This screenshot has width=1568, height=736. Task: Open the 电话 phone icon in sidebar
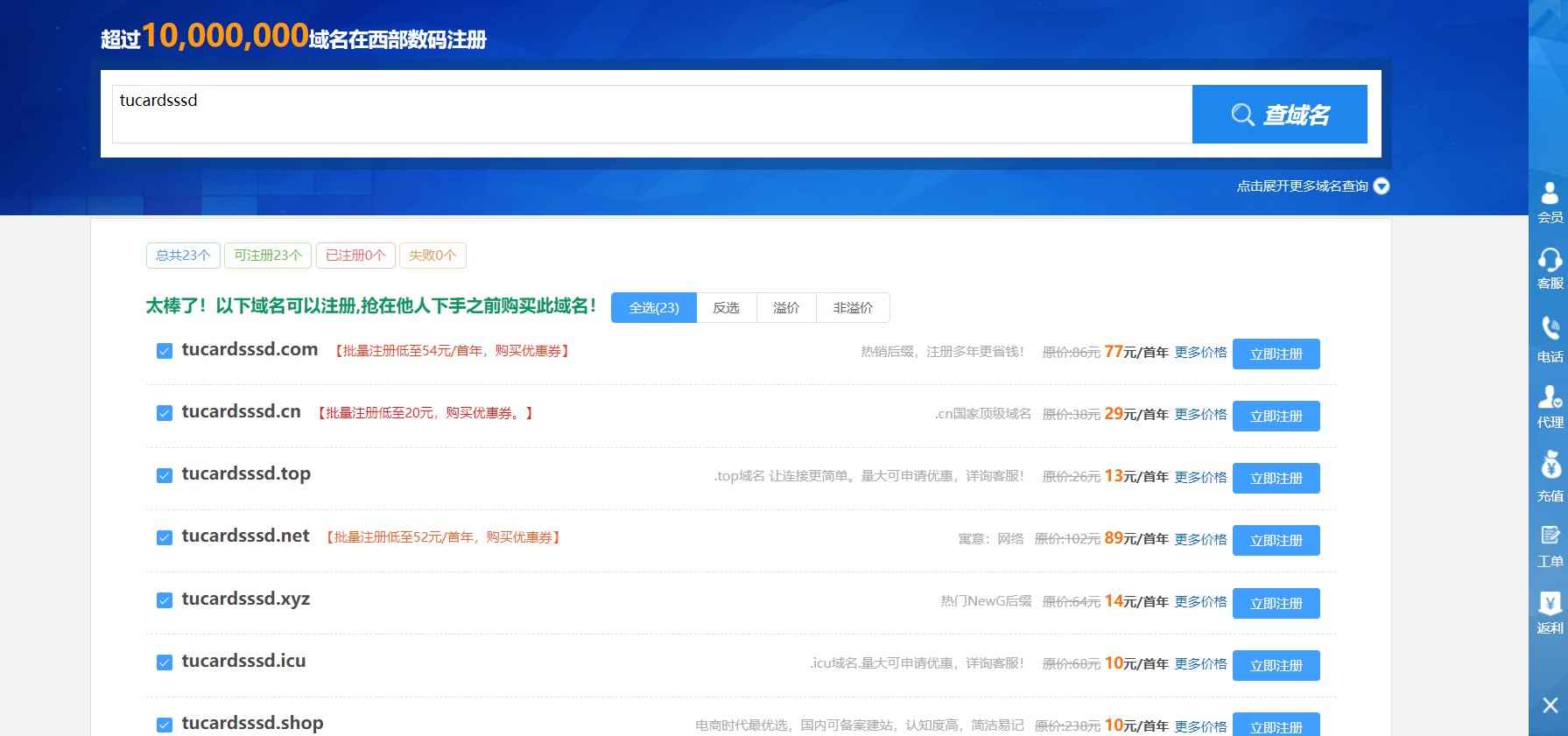pos(1549,330)
